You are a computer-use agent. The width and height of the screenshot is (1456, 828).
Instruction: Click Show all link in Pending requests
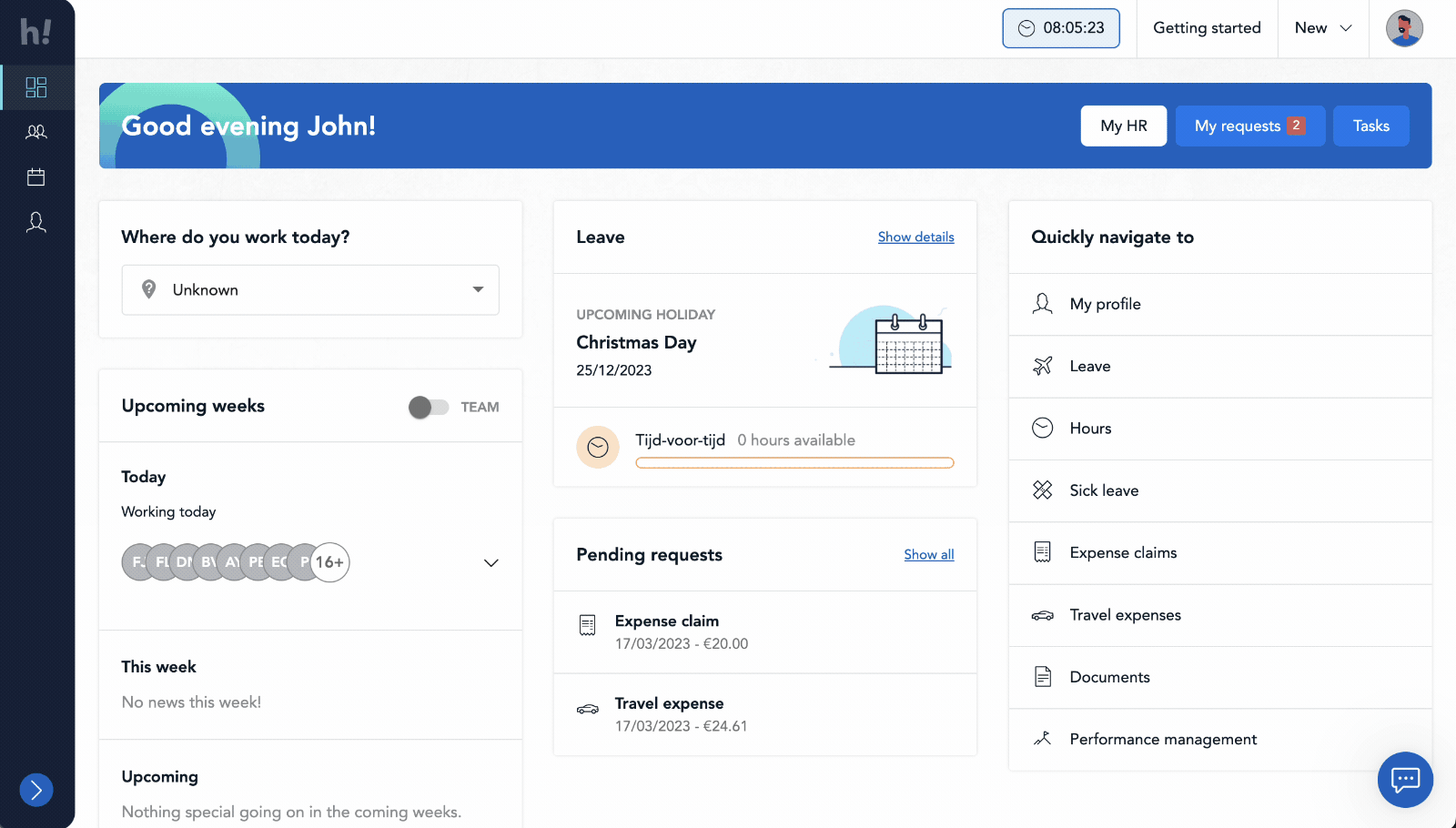pyautogui.click(x=929, y=554)
